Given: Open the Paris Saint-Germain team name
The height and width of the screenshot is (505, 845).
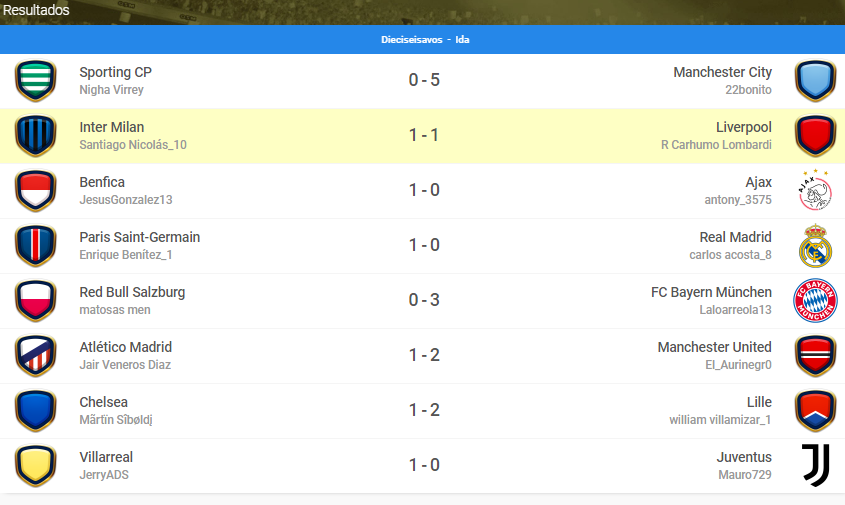Looking at the screenshot, I should tap(140, 237).
